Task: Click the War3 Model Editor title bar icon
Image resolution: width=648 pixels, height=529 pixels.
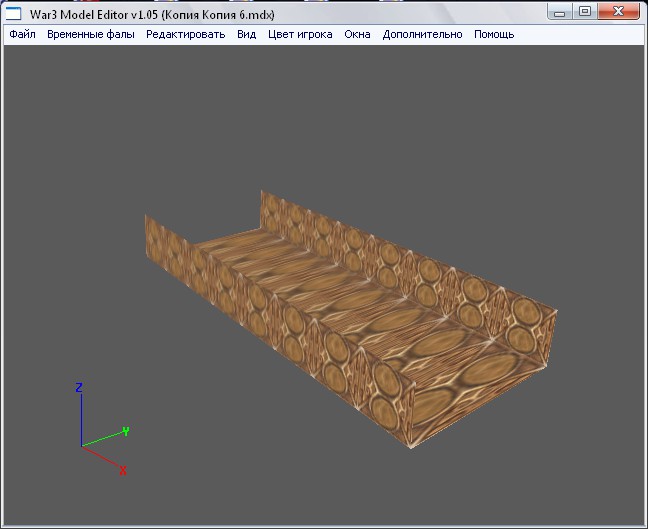Action: pos(14,13)
